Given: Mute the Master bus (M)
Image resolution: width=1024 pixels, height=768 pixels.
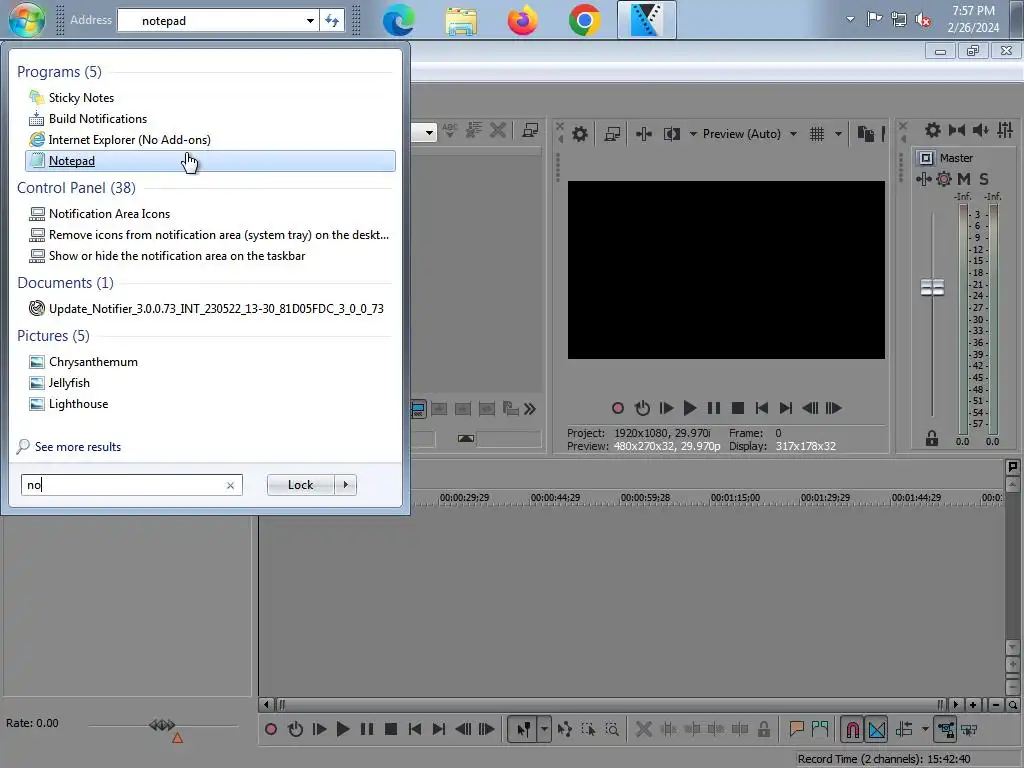Looking at the screenshot, I should 964,179.
